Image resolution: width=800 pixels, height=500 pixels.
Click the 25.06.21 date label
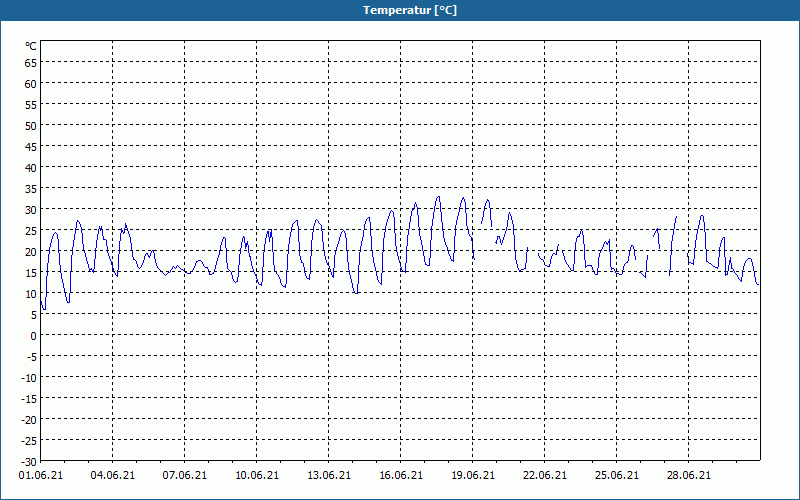pyautogui.click(x=616, y=475)
